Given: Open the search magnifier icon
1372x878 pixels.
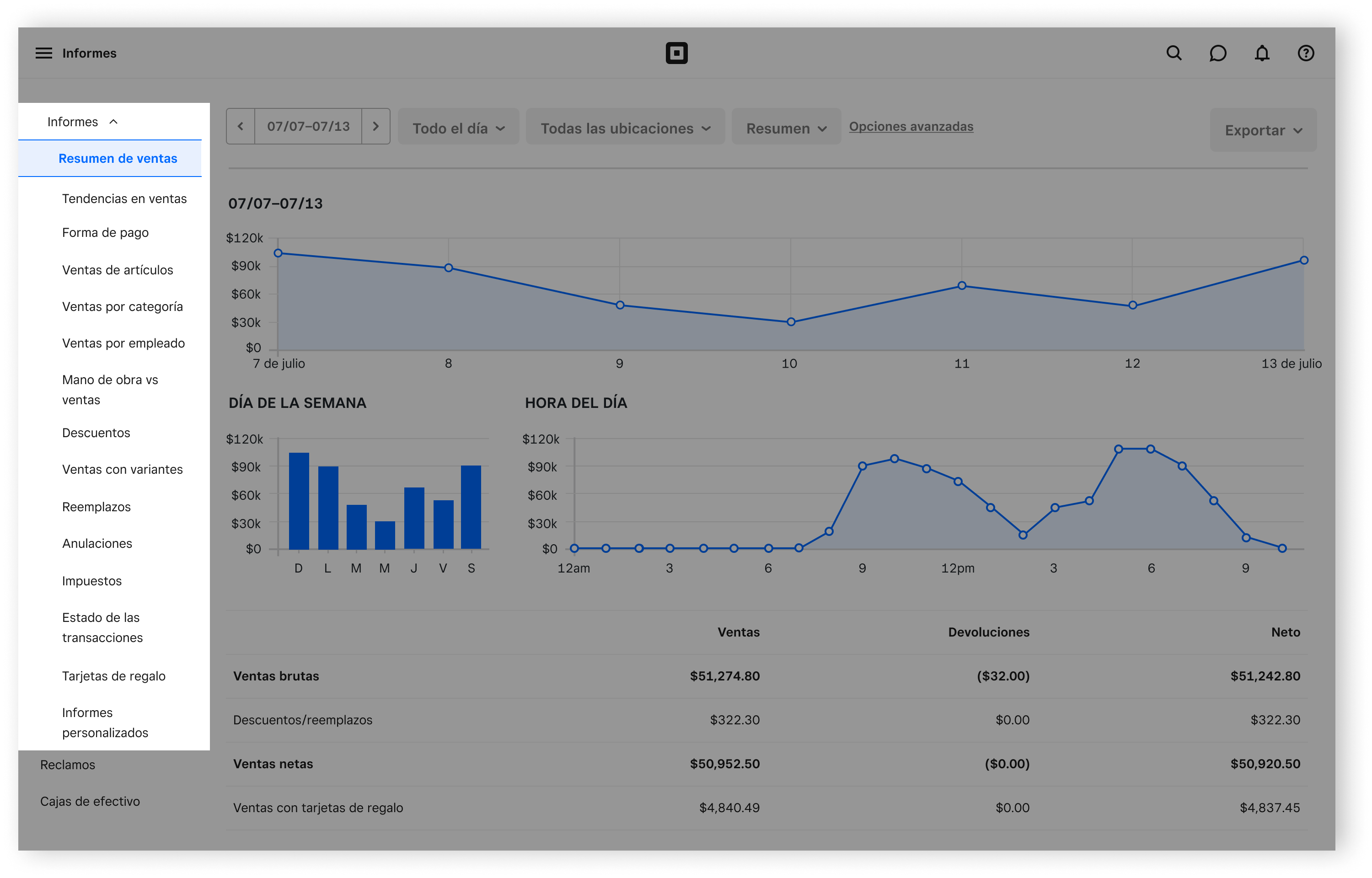Looking at the screenshot, I should click(x=1174, y=53).
